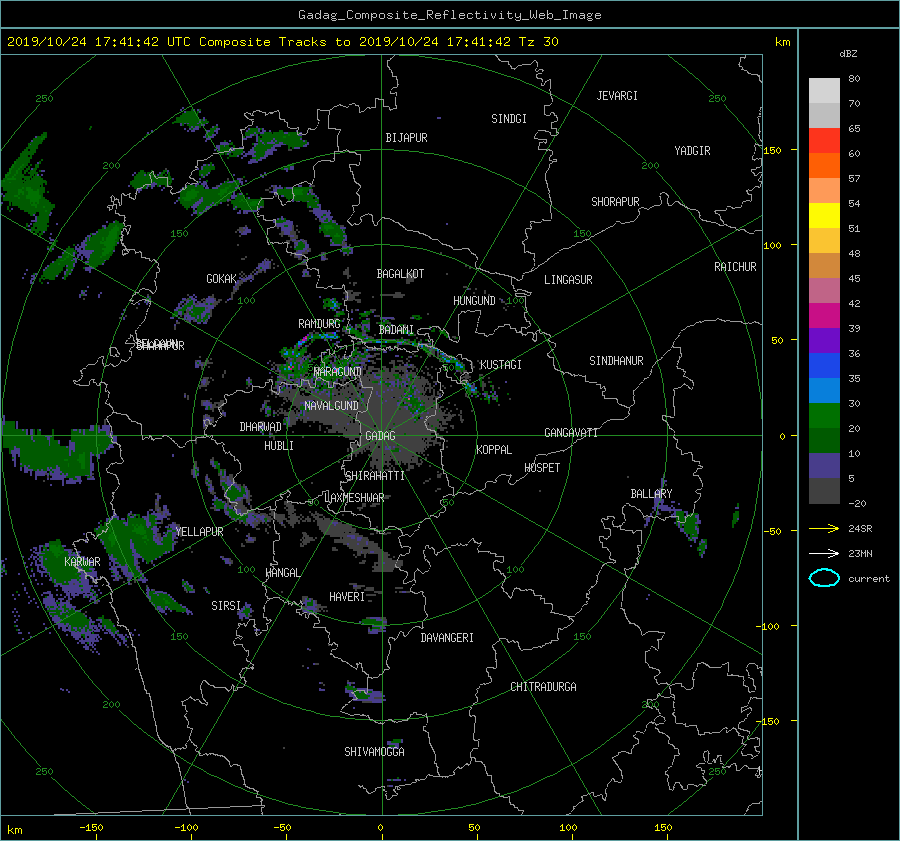Image resolution: width=900 pixels, height=841 pixels.
Task: Click the NAVALGUND city label
Action: [332, 406]
